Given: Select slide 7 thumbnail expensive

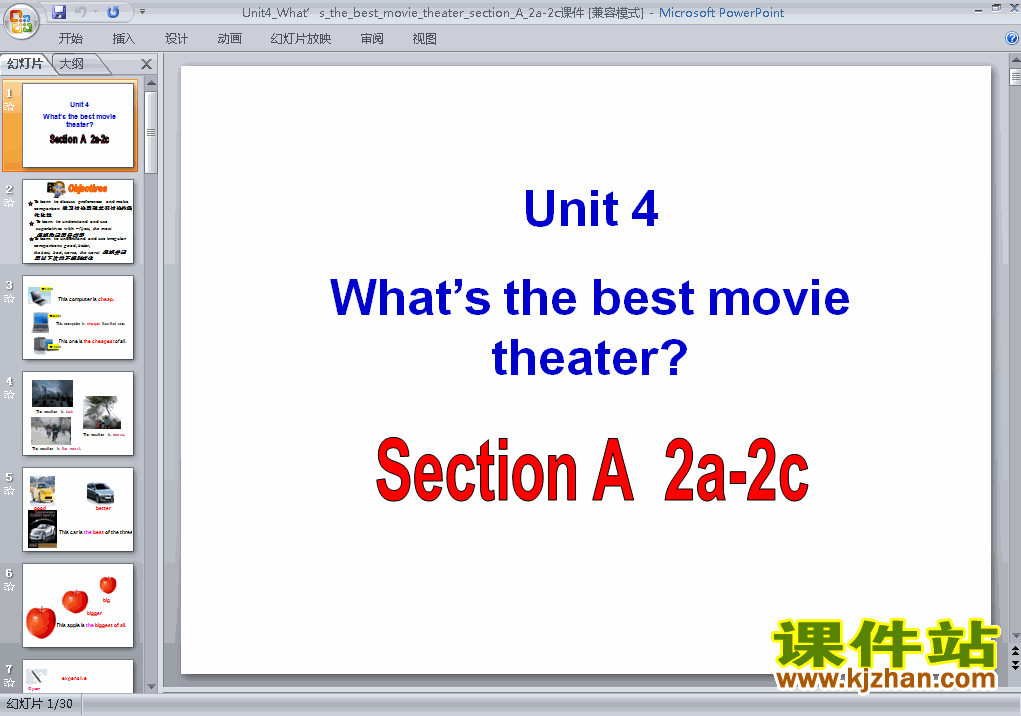Looking at the screenshot, I should [78, 676].
